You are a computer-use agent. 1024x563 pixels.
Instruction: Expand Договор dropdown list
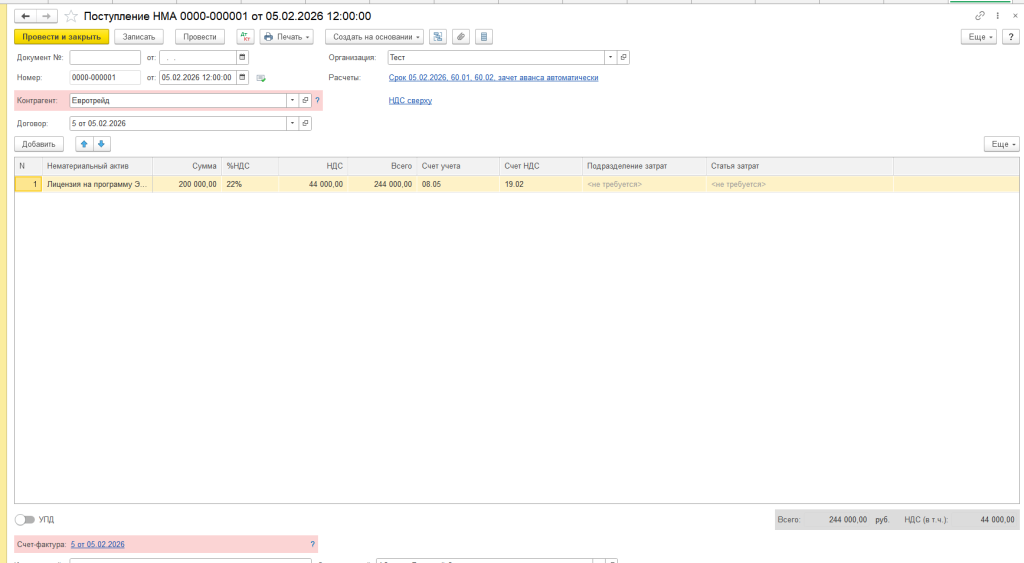click(x=292, y=123)
